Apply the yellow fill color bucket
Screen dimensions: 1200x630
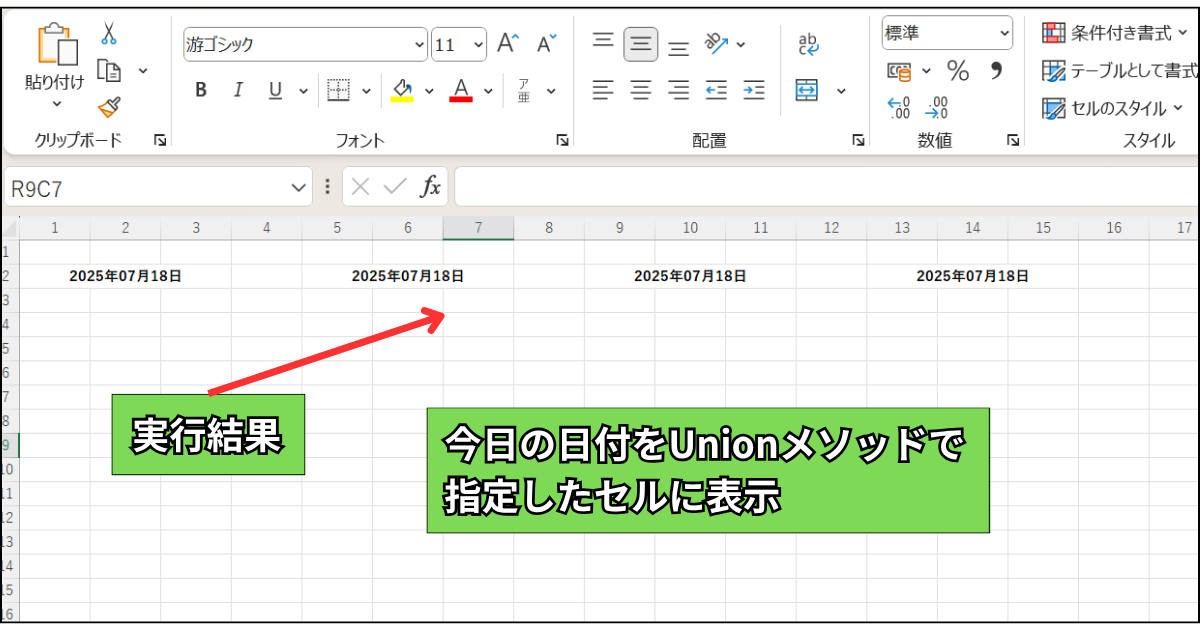pyautogui.click(x=402, y=90)
